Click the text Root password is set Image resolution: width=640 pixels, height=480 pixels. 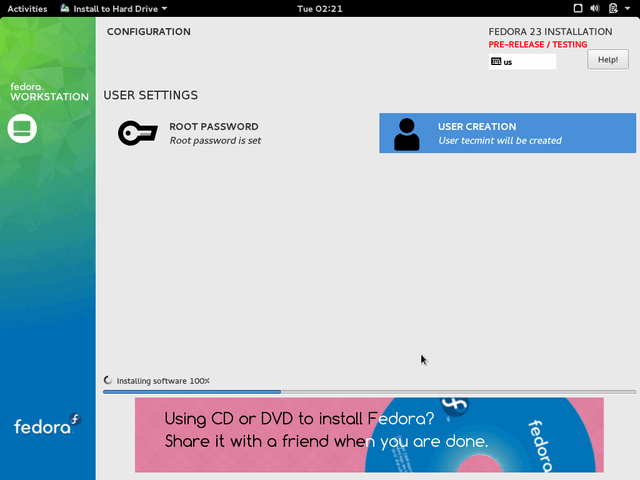point(215,141)
